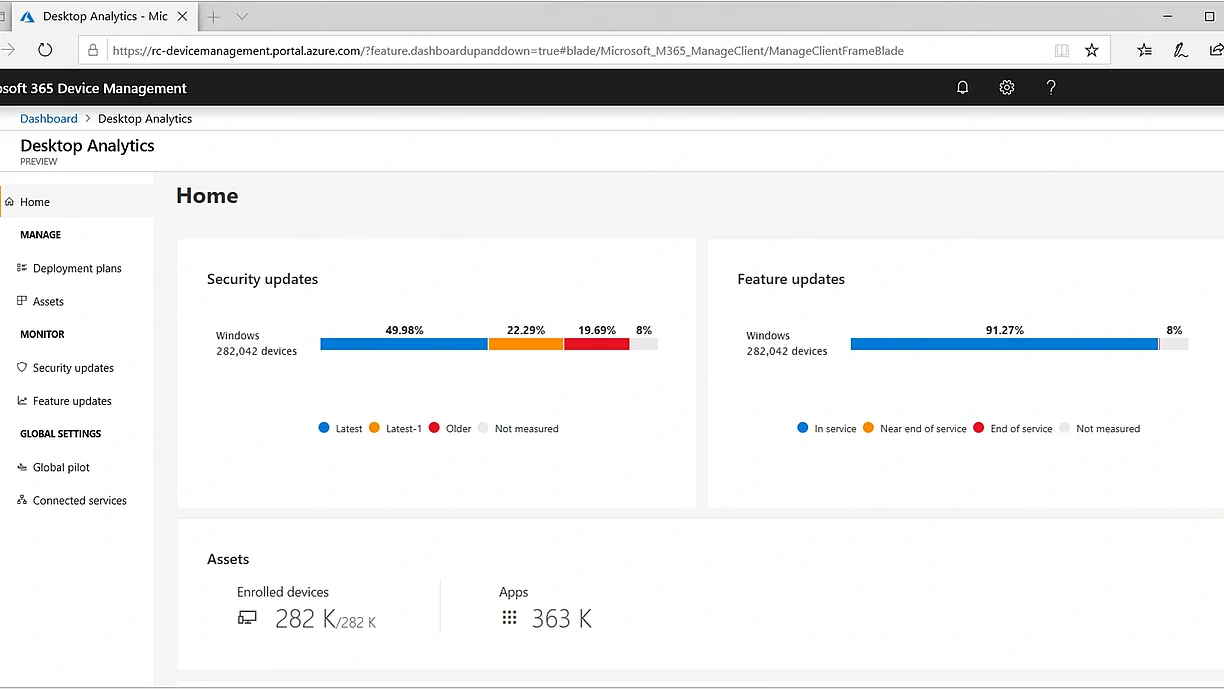Viewport: 1224px width, 689px height.
Task: Open the reading list star with lines icon
Action: (1144, 49)
